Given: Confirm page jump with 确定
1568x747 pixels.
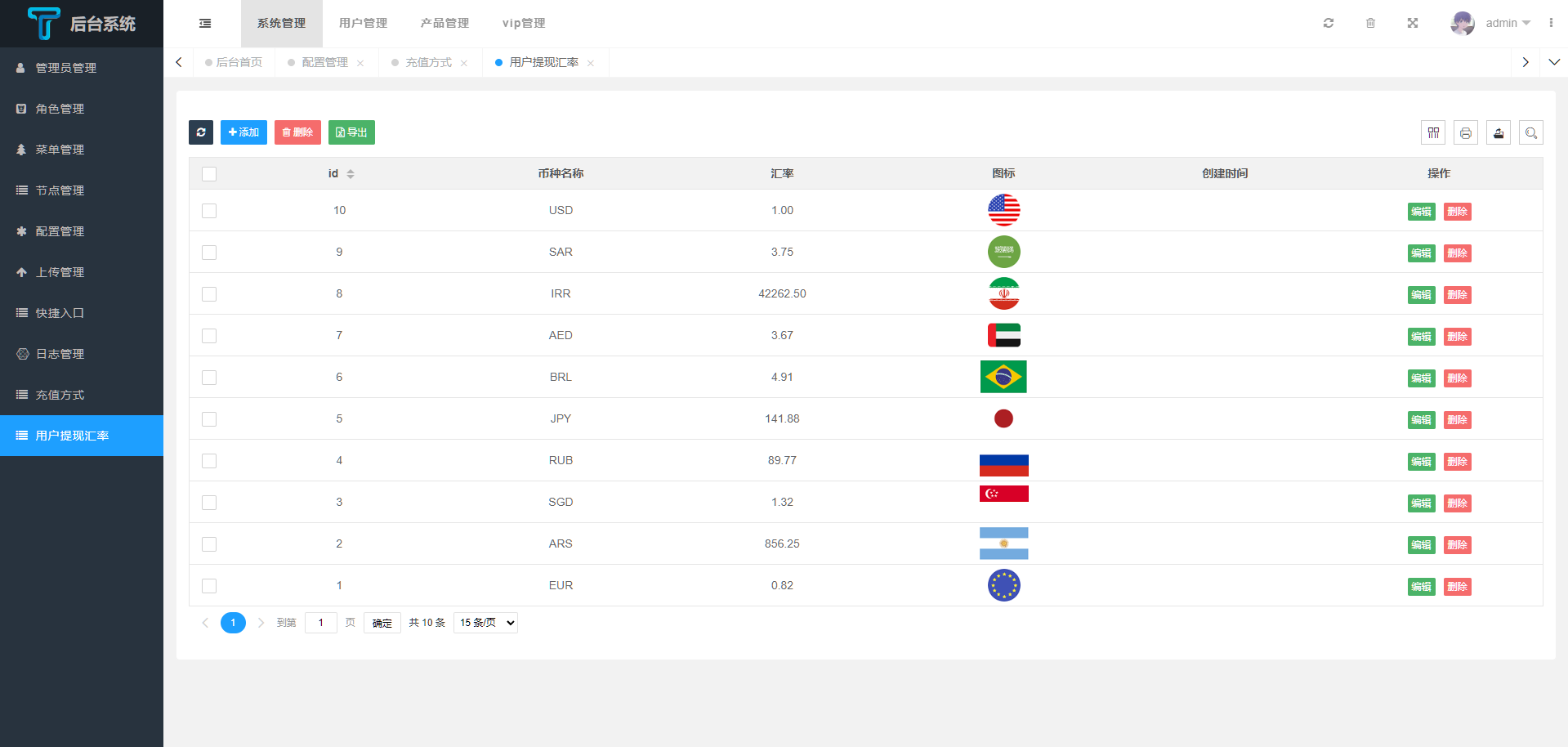Looking at the screenshot, I should (382, 623).
